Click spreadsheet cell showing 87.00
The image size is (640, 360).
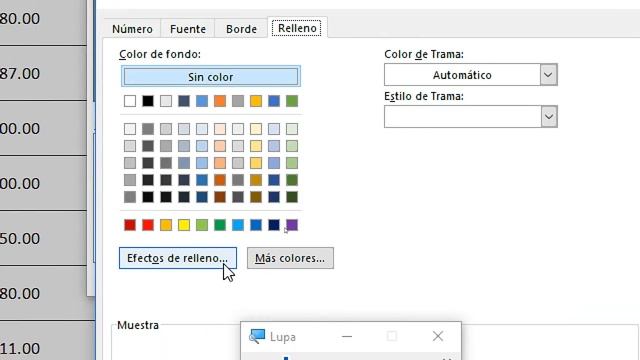[x=43, y=73]
